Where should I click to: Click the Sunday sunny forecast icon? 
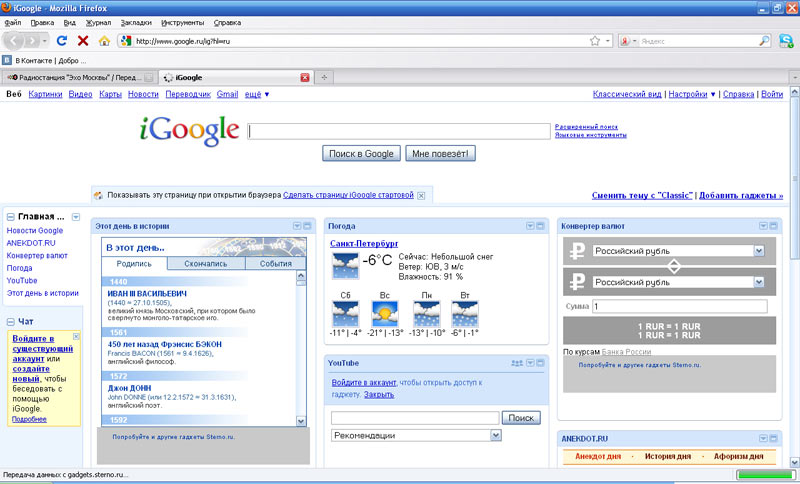[385, 314]
